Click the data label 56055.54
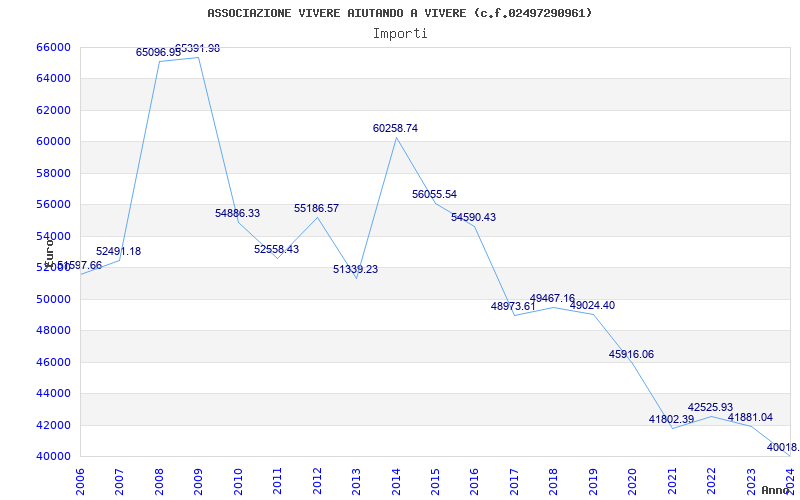The height and width of the screenshot is (500, 800). [x=434, y=194]
